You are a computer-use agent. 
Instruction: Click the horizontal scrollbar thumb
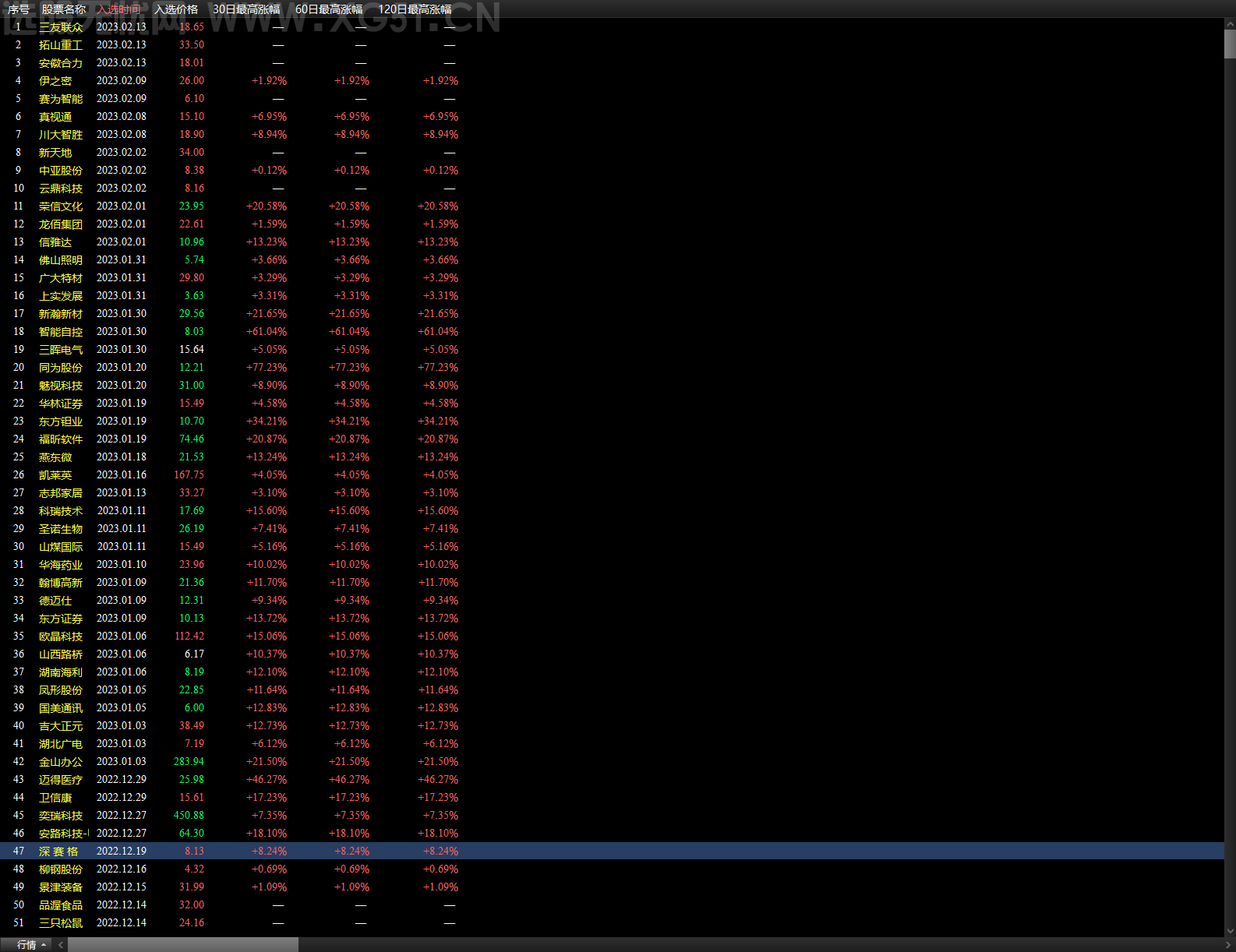[183, 945]
